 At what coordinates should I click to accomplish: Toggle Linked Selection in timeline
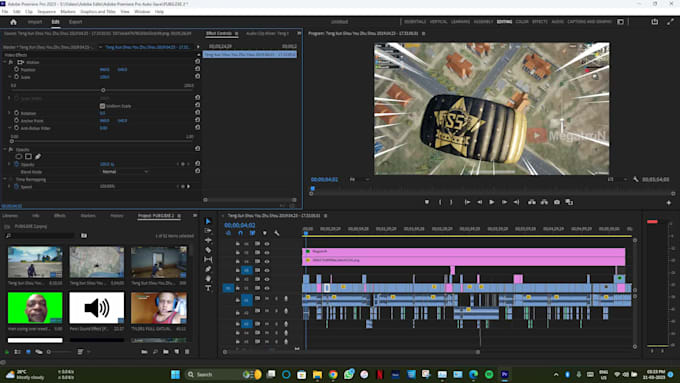[252, 233]
